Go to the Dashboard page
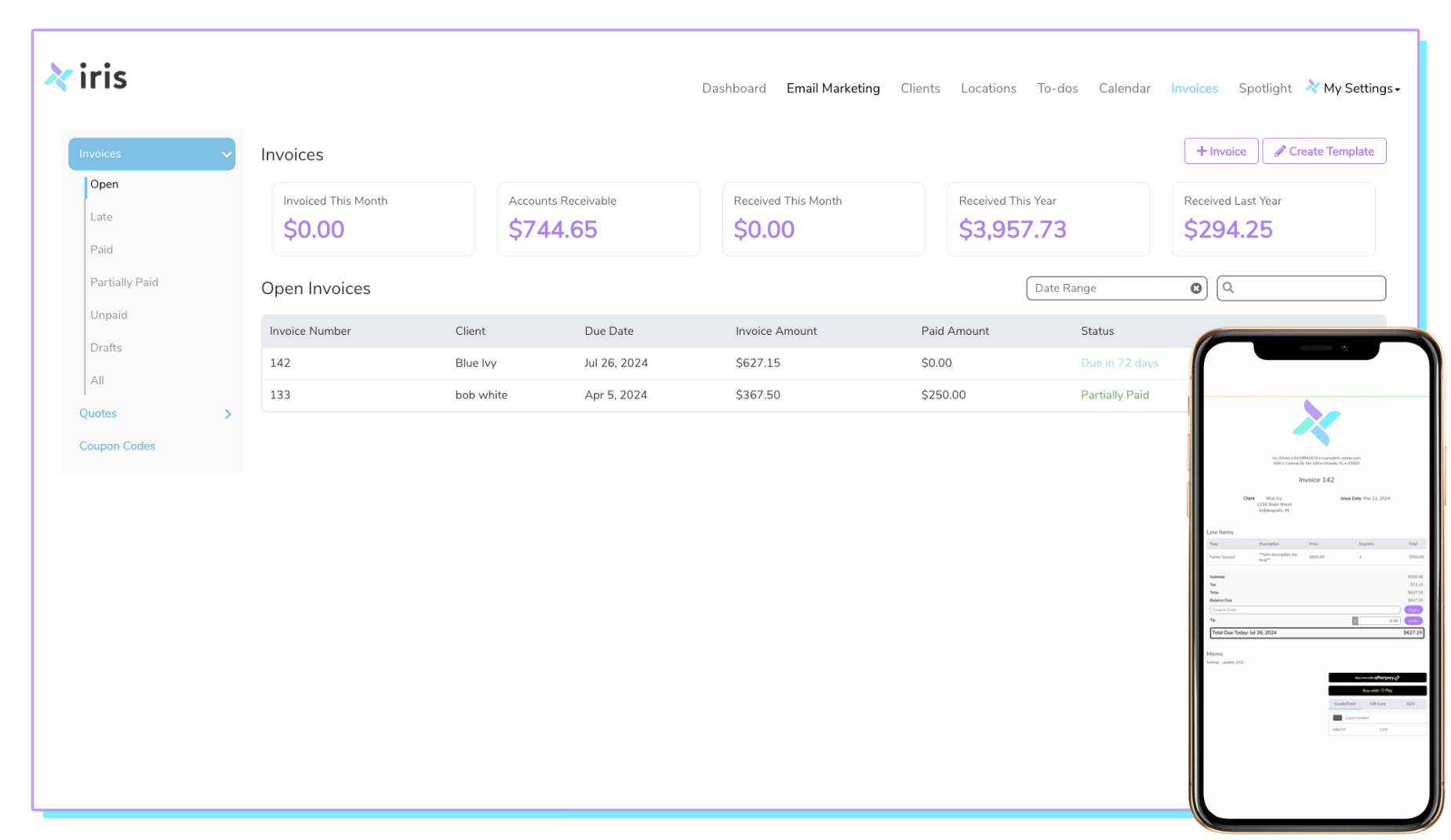Screen dimensions: 1451x840 coord(733,89)
